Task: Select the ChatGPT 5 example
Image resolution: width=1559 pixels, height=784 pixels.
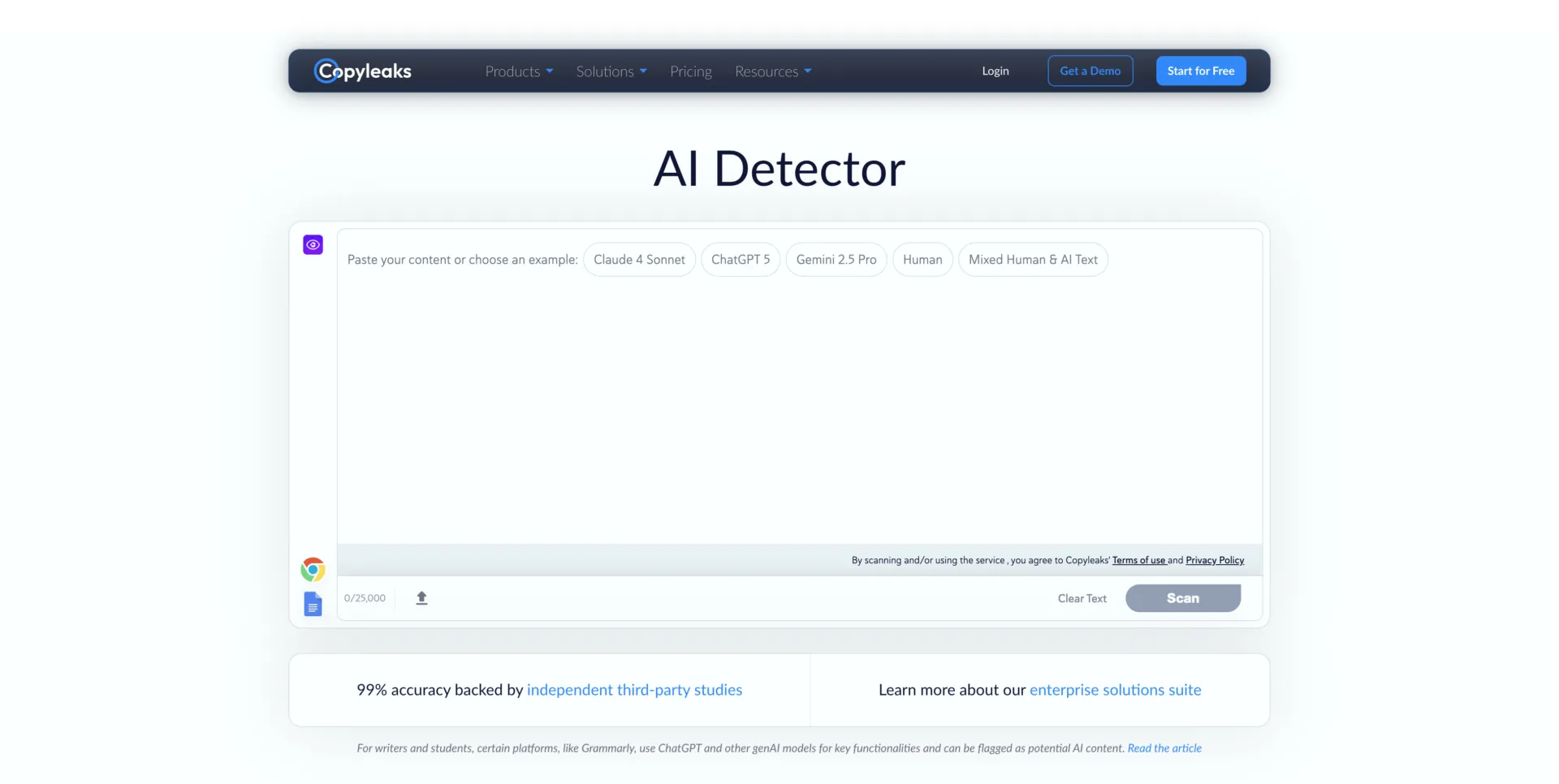Action: (740, 259)
